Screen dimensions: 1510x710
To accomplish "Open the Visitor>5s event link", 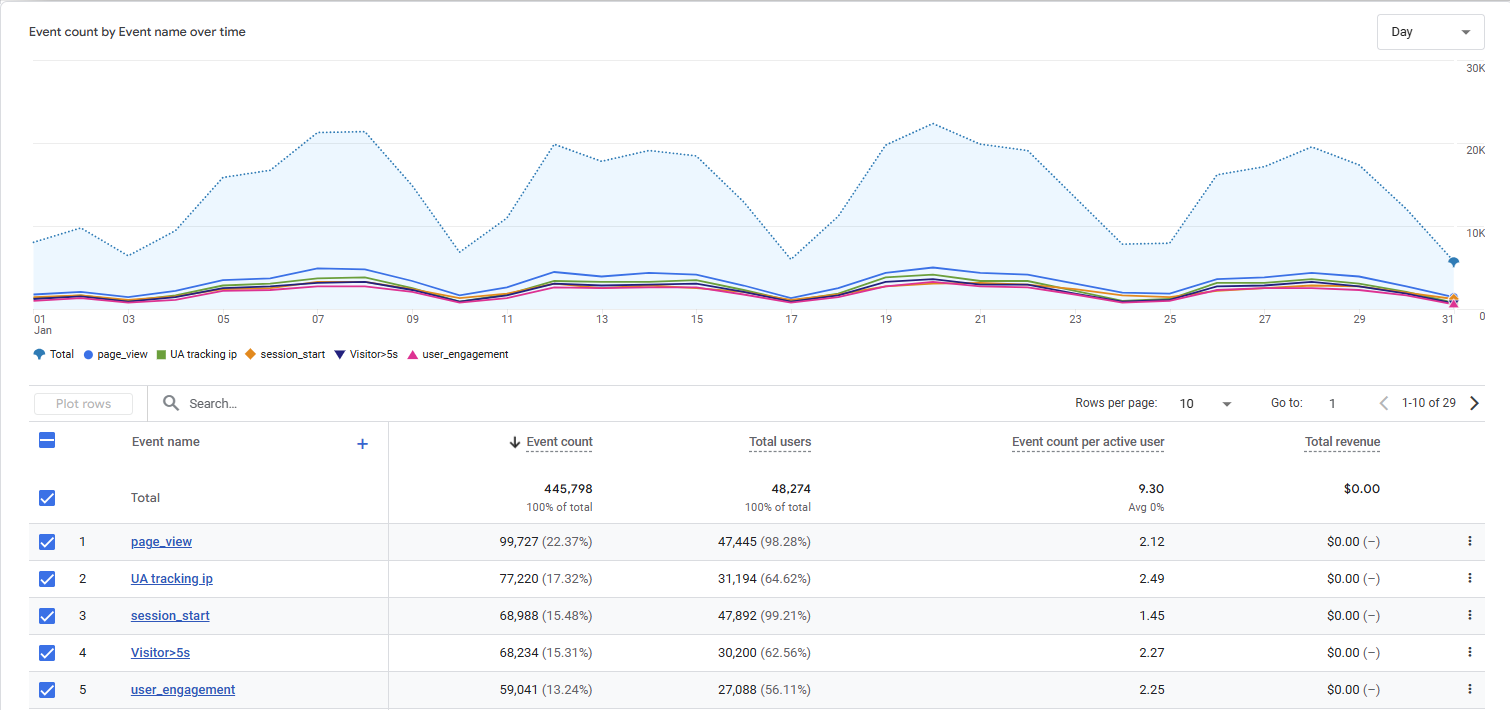I will 160,653.
